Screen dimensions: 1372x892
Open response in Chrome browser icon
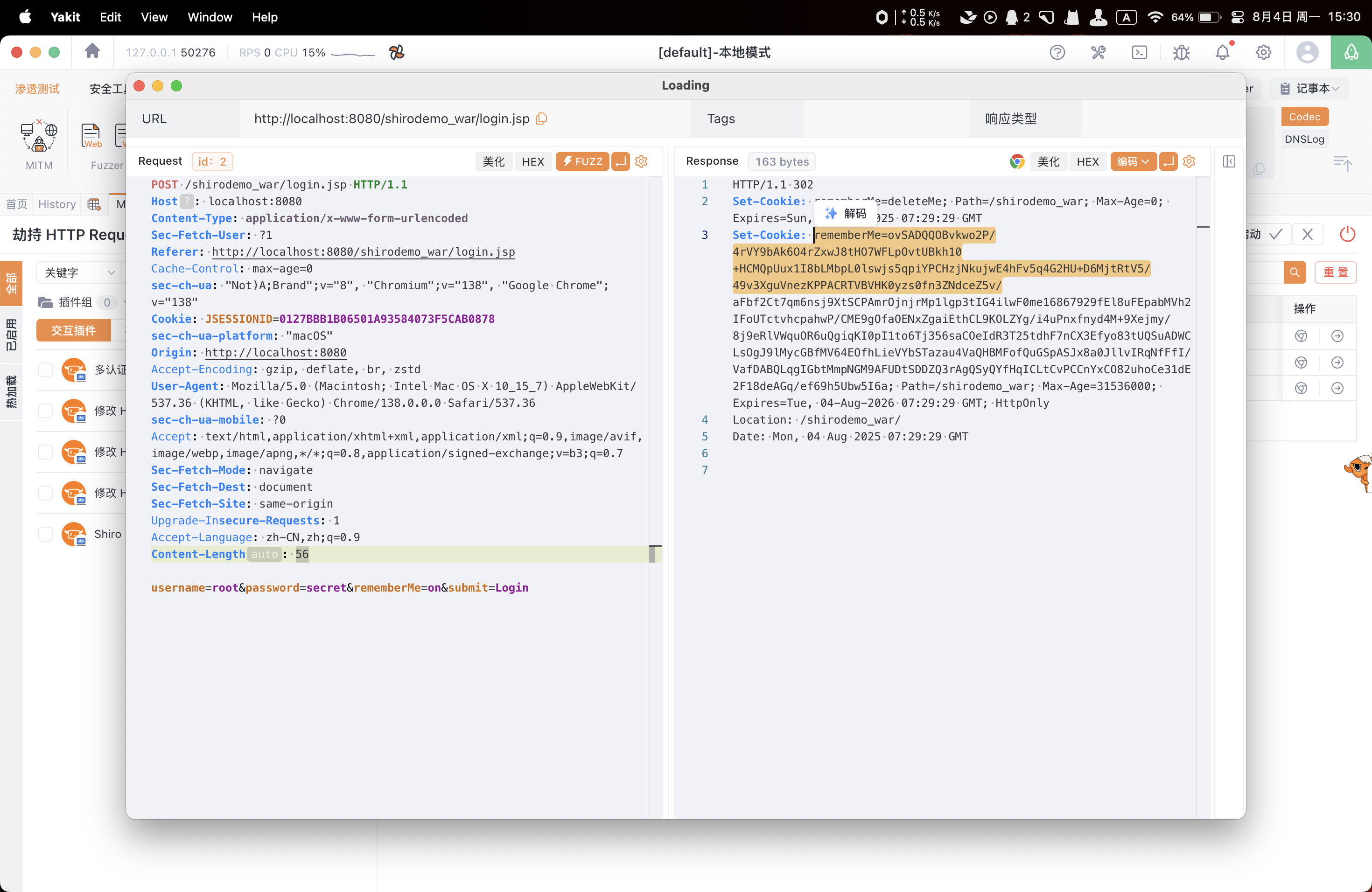[x=1016, y=161]
